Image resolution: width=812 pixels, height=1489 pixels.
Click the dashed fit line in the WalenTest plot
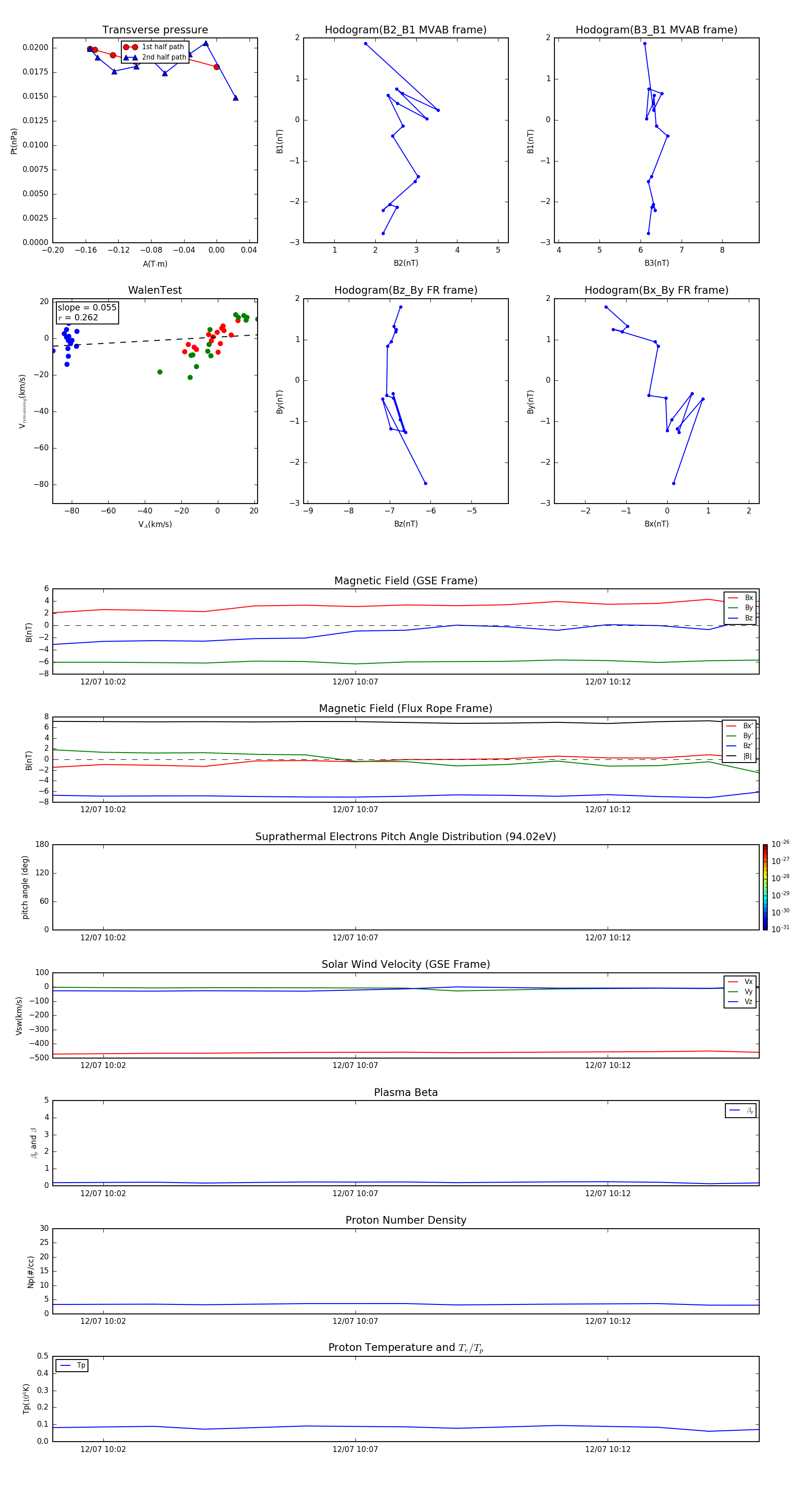[x=155, y=341]
